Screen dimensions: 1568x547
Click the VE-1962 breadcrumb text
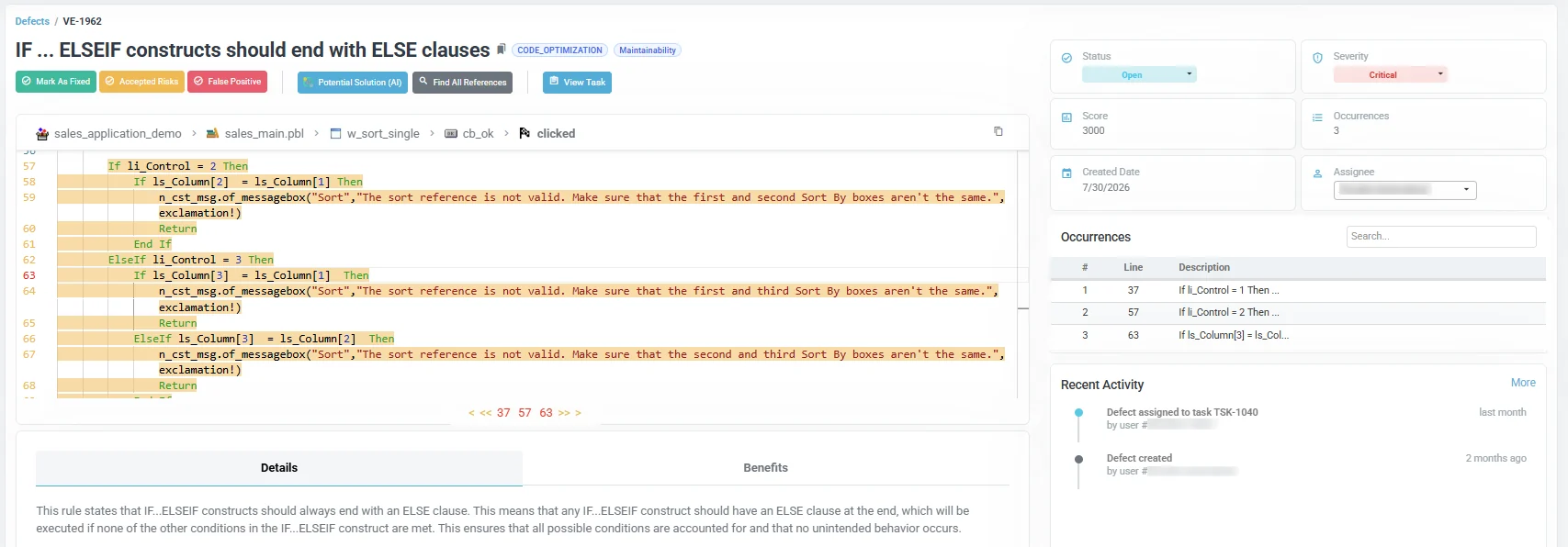point(83,21)
